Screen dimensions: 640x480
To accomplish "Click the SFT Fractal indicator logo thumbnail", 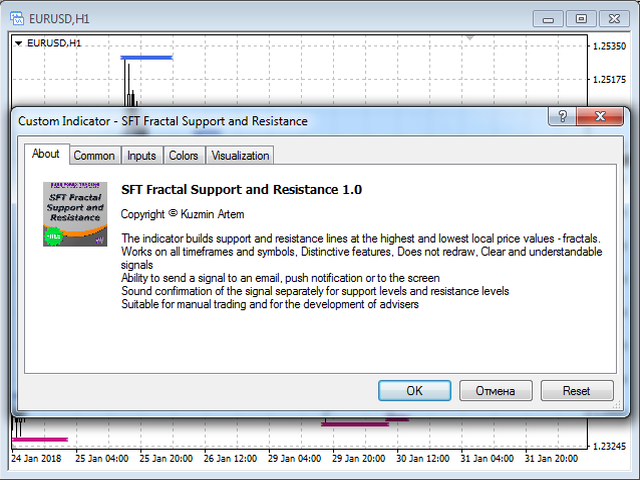I will coord(75,214).
